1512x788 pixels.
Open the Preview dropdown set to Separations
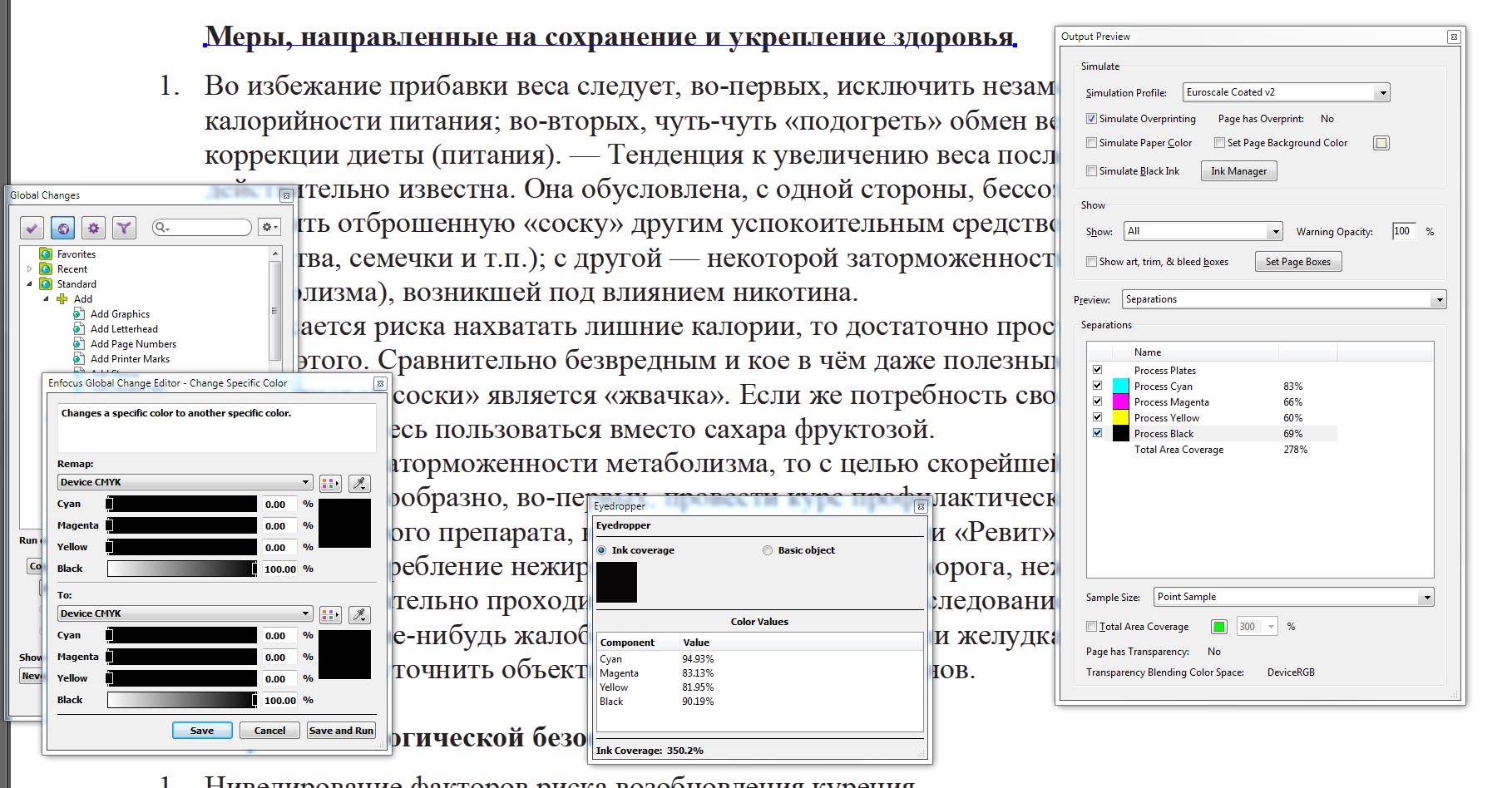[x=1284, y=299]
